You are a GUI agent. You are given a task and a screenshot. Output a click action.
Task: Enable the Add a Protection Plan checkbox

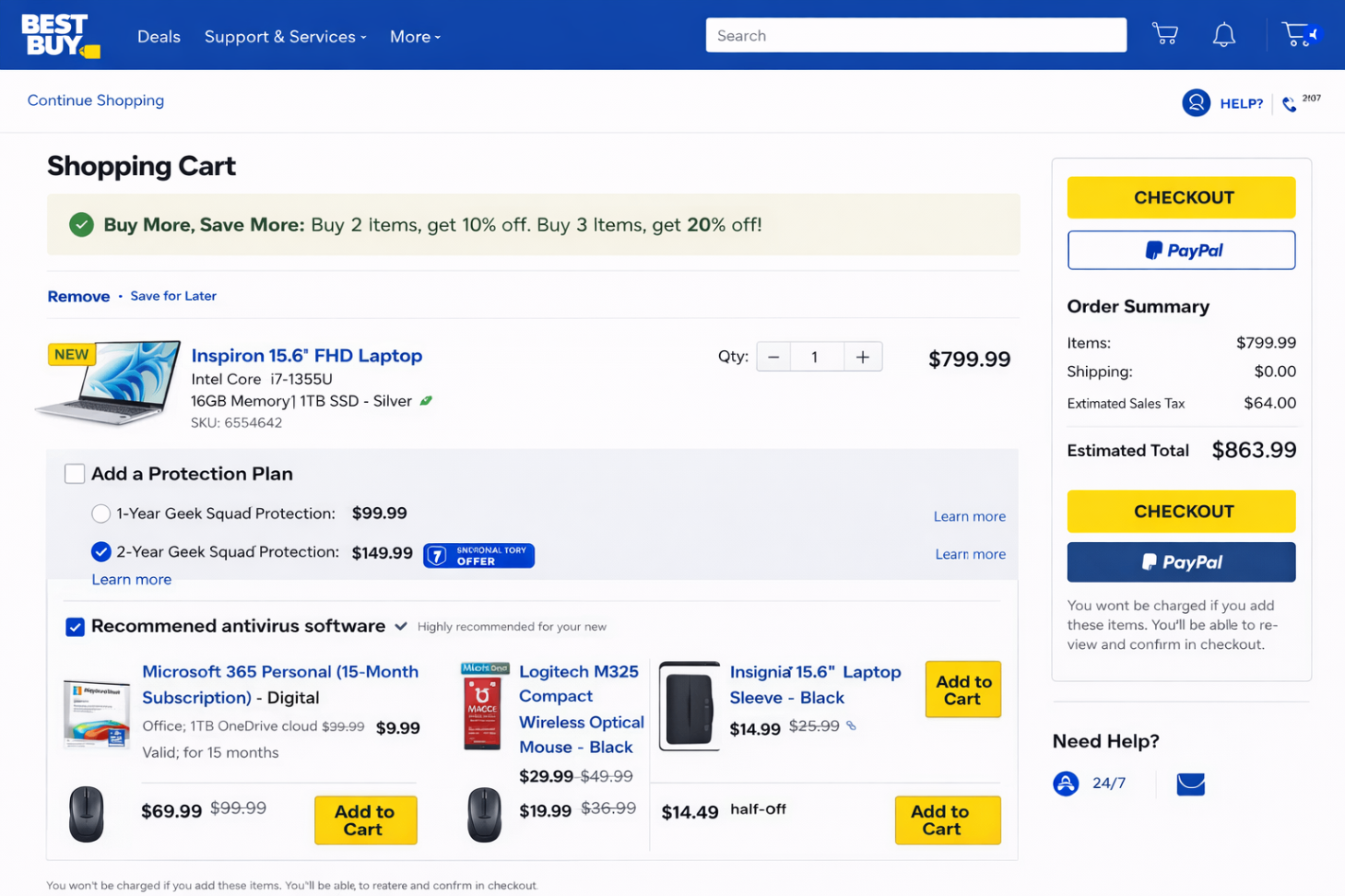pos(74,473)
